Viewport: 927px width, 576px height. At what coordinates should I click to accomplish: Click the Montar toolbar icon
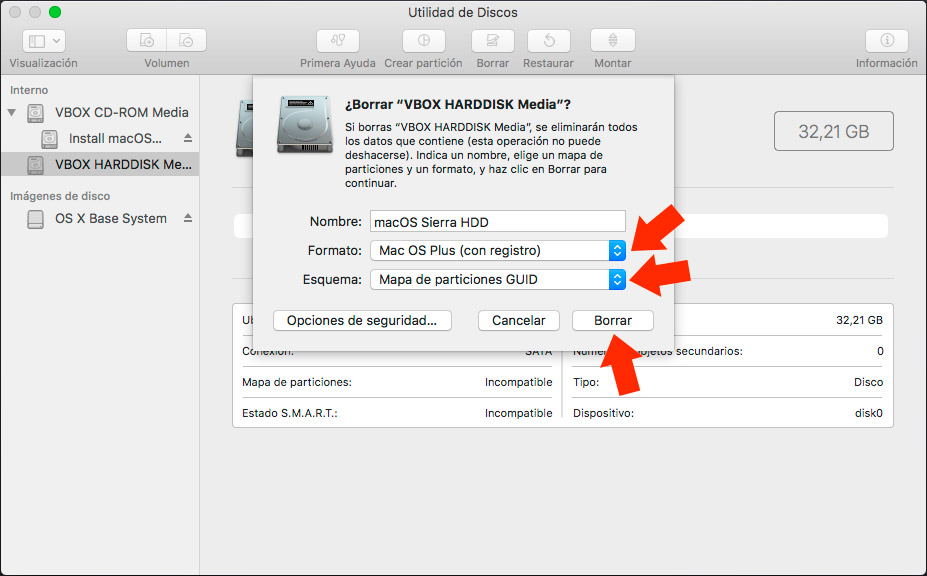coord(612,40)
